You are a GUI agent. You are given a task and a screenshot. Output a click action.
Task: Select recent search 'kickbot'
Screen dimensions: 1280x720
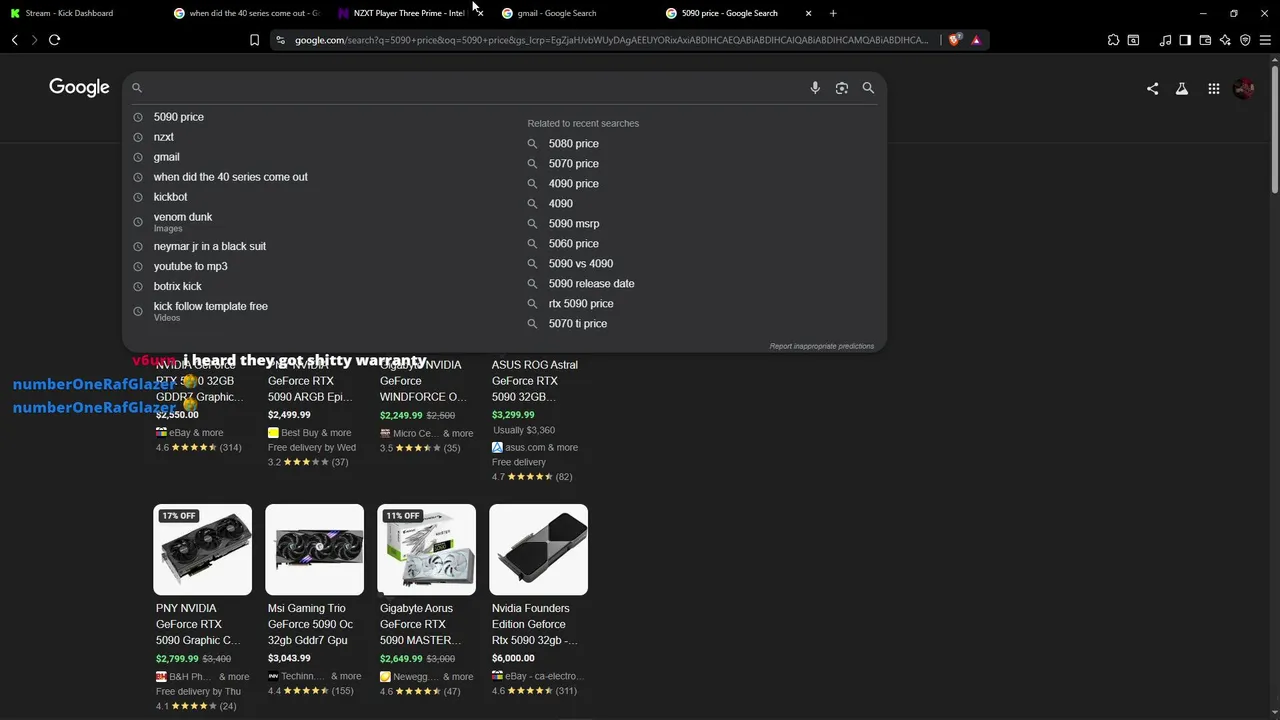coord(170,197)
